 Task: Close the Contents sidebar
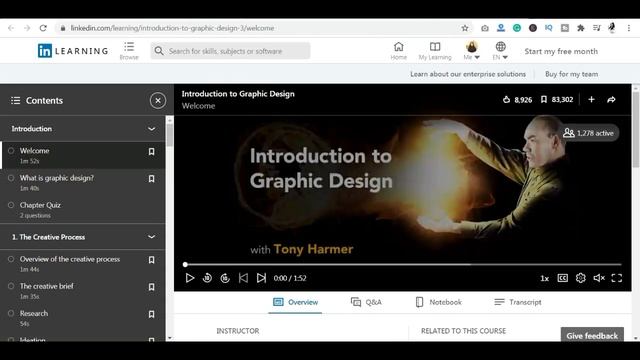pos(158,100)
